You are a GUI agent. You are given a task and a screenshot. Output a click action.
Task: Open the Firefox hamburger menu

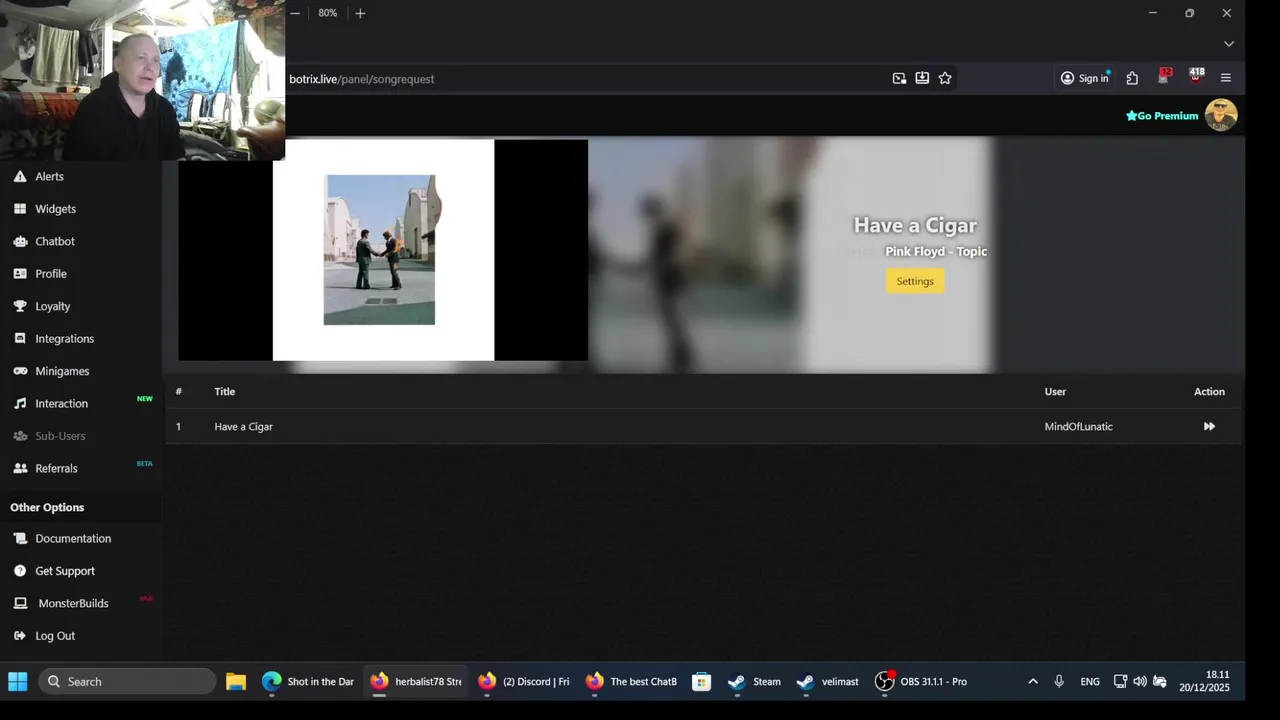[1226, 78]
